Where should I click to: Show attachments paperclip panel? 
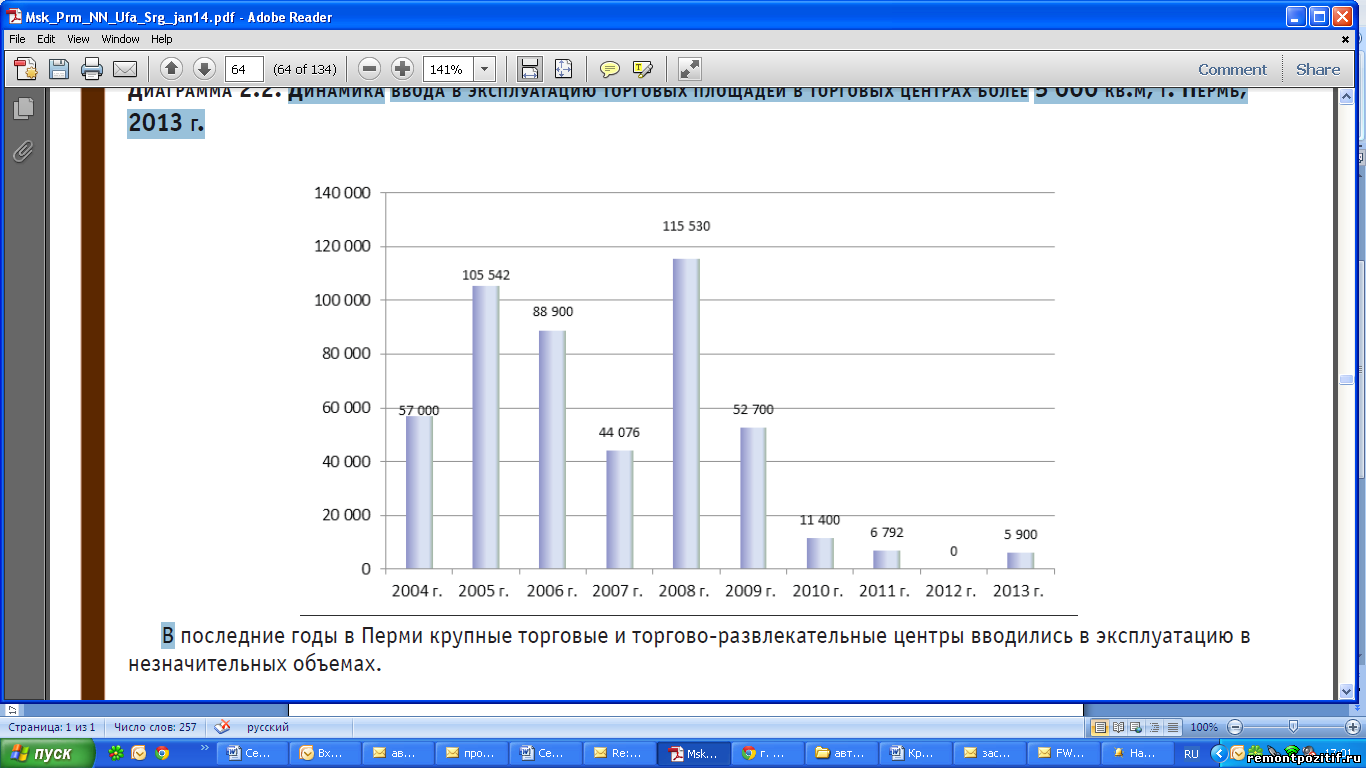coord(23,152)
